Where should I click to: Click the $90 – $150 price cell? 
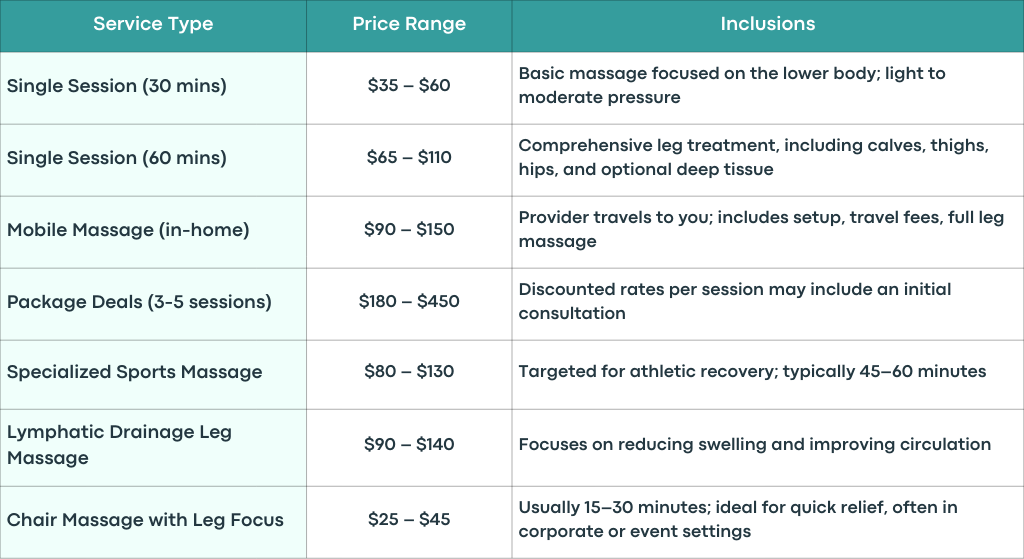[409, 232]
